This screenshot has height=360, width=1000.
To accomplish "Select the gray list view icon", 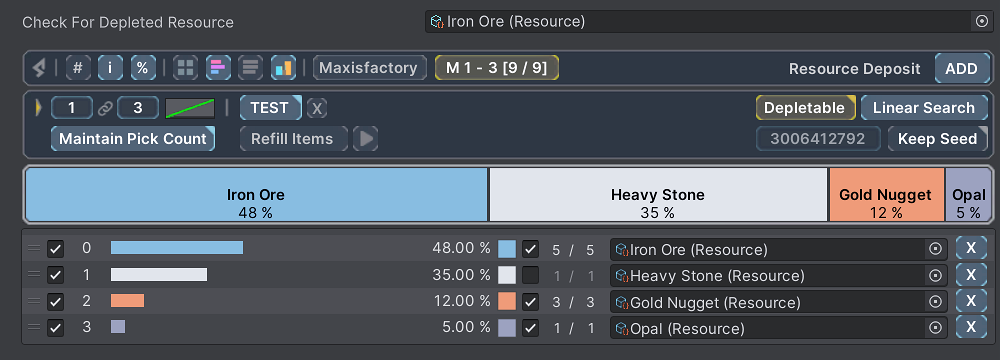I will [251, 68].
